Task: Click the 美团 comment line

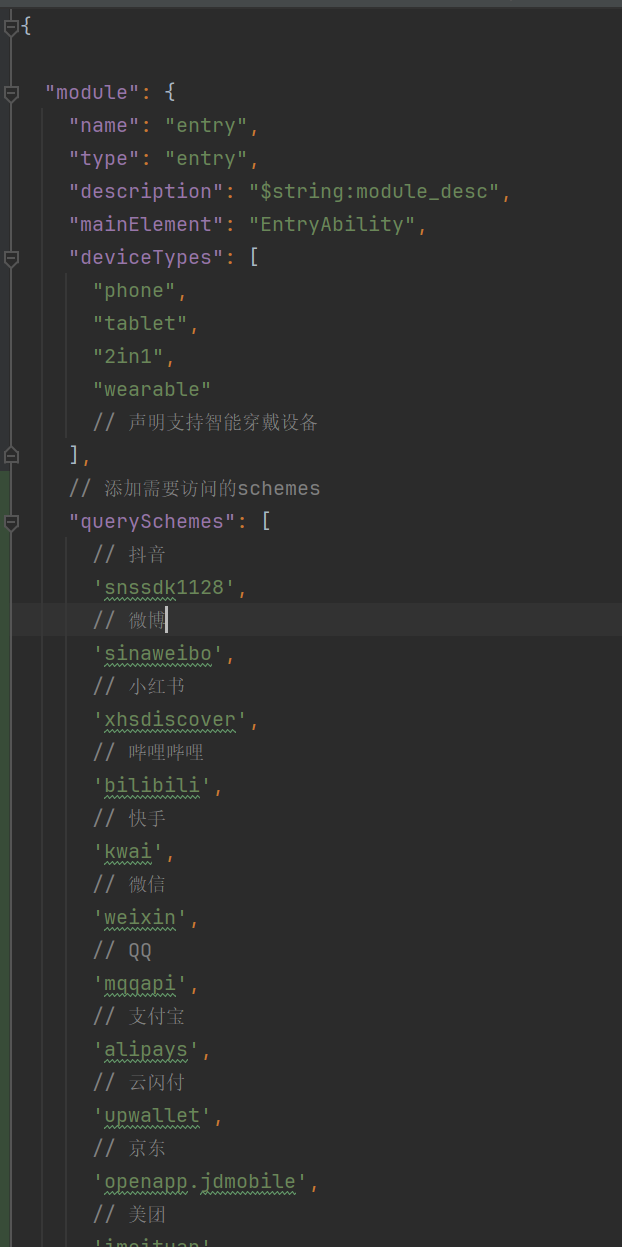Action: coord(130,1215)
